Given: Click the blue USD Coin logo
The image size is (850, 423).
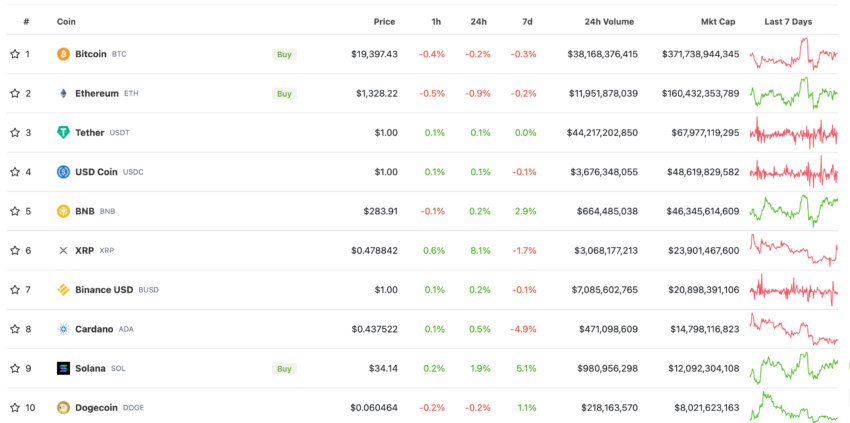Looking at the screenshot, I should (x=63, y=172).
